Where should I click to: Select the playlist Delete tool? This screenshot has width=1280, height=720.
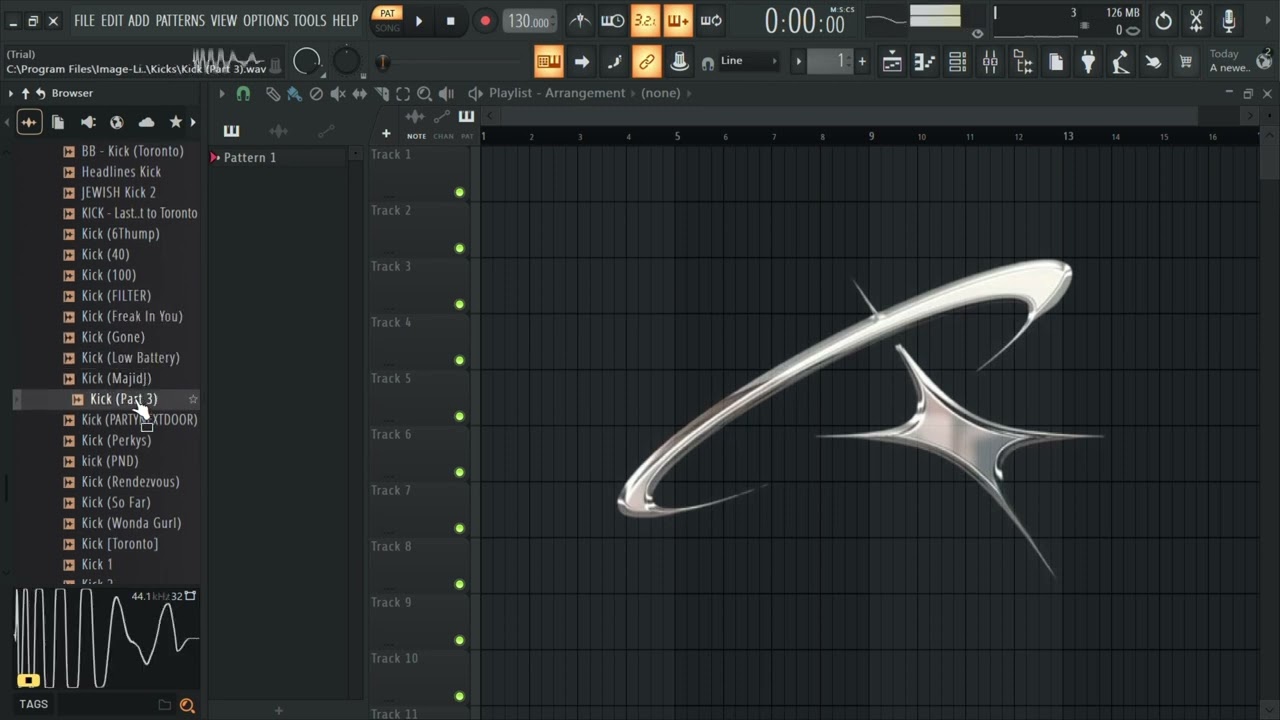click(316, 93)
